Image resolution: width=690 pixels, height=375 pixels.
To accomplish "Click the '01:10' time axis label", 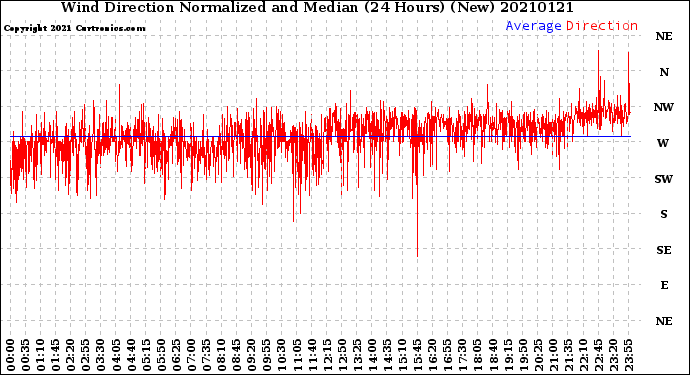I will [41, 356].
